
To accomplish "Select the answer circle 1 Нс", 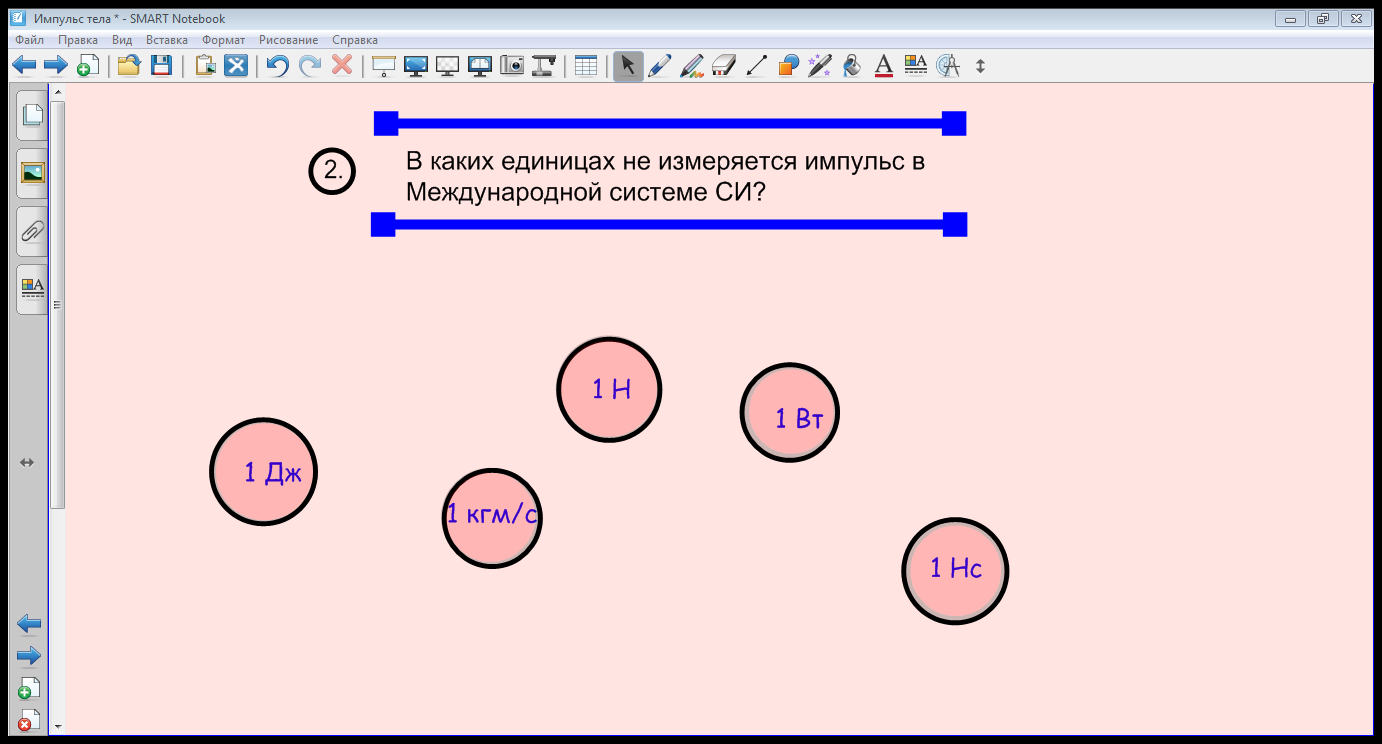I will click(x=955, y=571).
